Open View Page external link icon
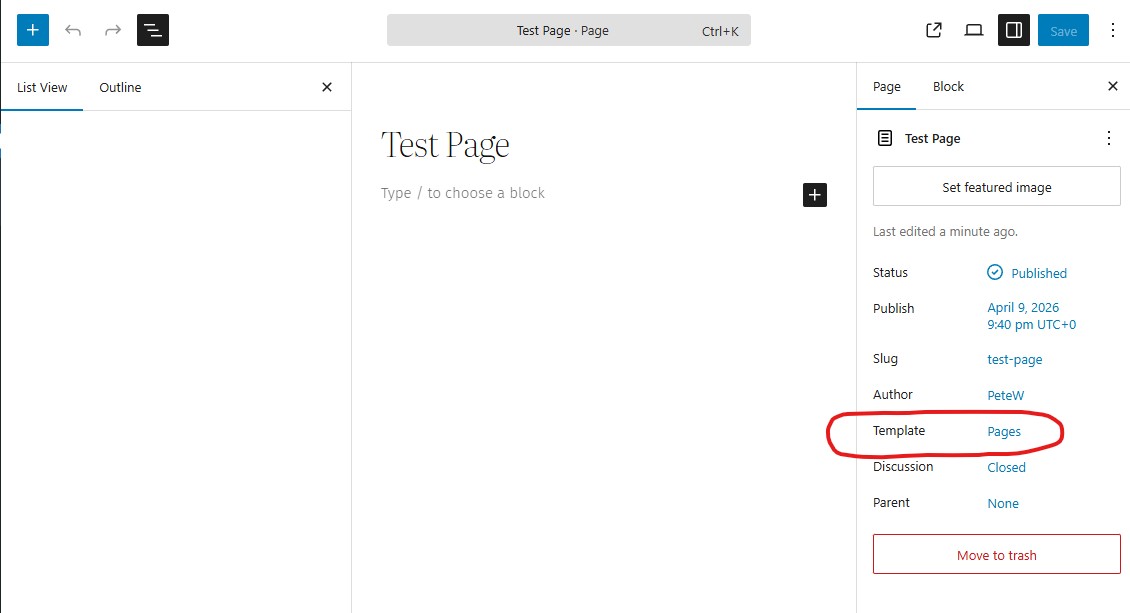The image size is (1130, 613). 934,30
